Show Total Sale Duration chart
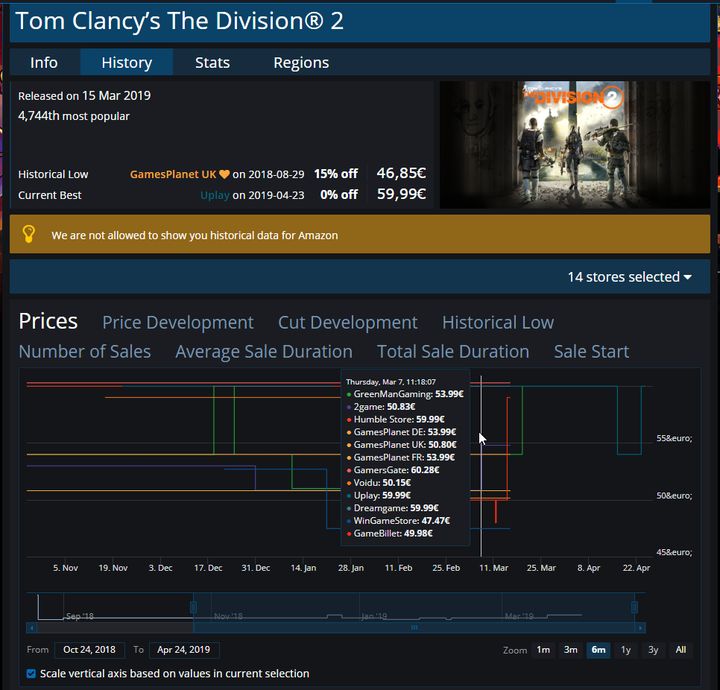This screenshot has width=720, height=690. [x=453, y=352]
